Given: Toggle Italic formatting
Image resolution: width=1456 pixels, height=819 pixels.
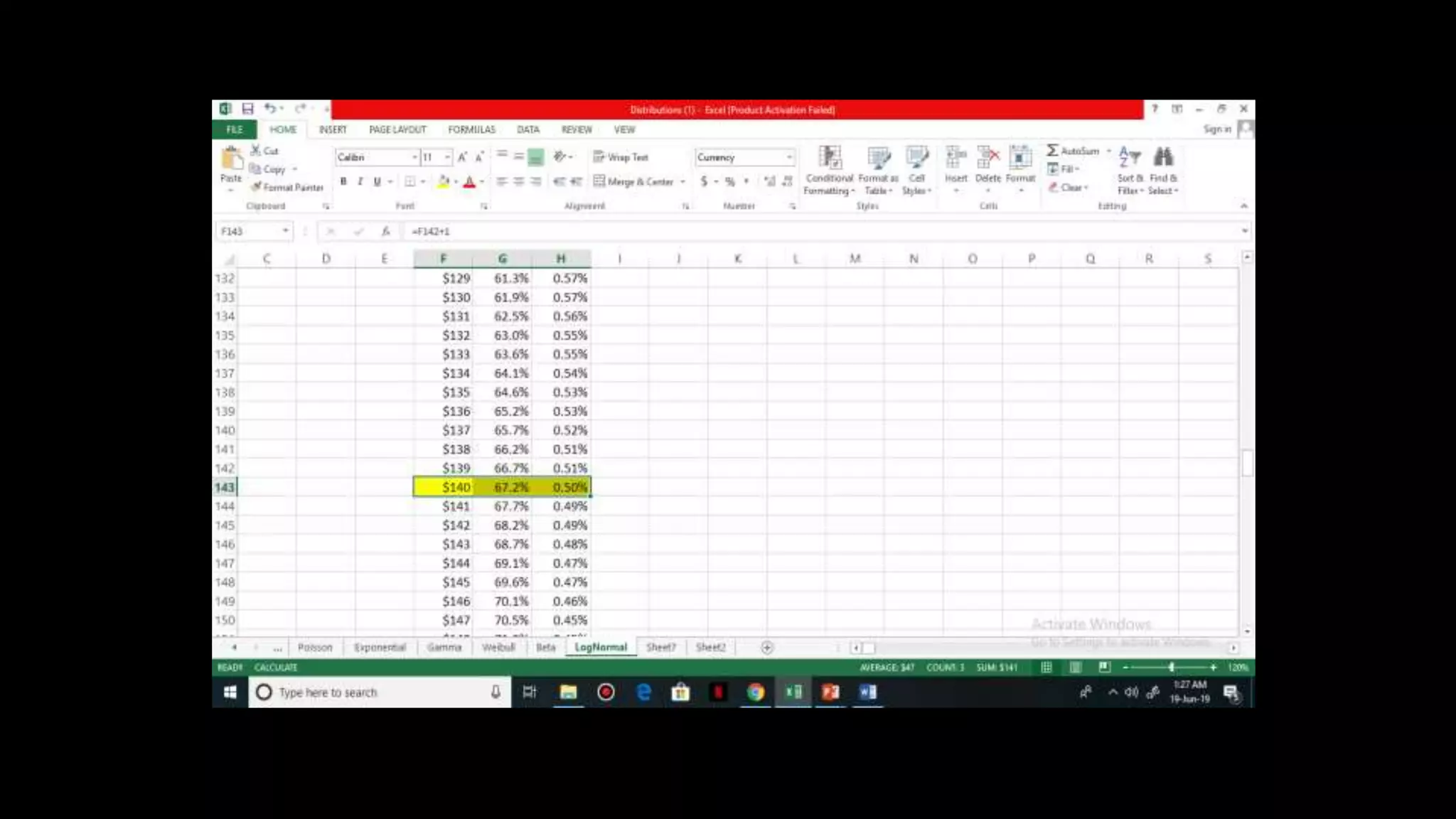Looking at the screenshot, I should coord(360,182).
